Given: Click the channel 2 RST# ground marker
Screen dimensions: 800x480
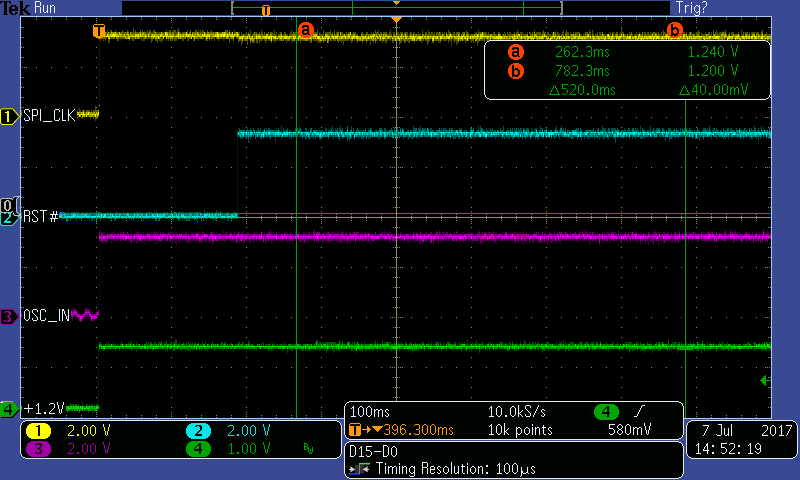Looking at the screenshot, I should (x=7, y=219).
